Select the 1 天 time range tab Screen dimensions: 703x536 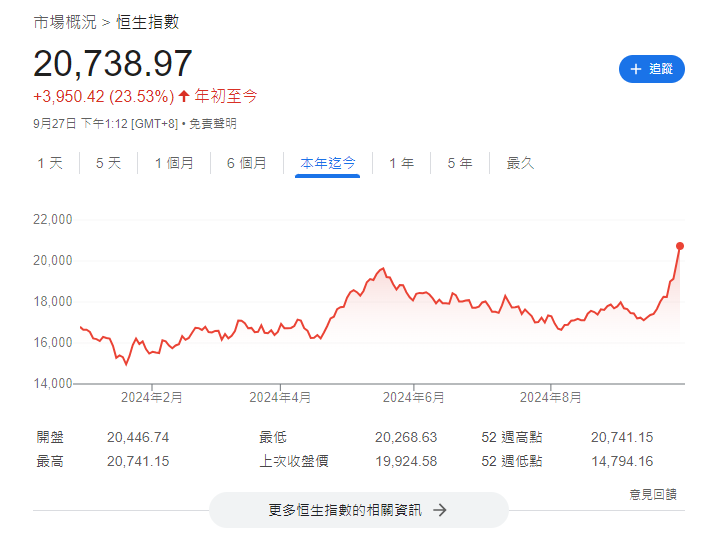coord(50,163)
